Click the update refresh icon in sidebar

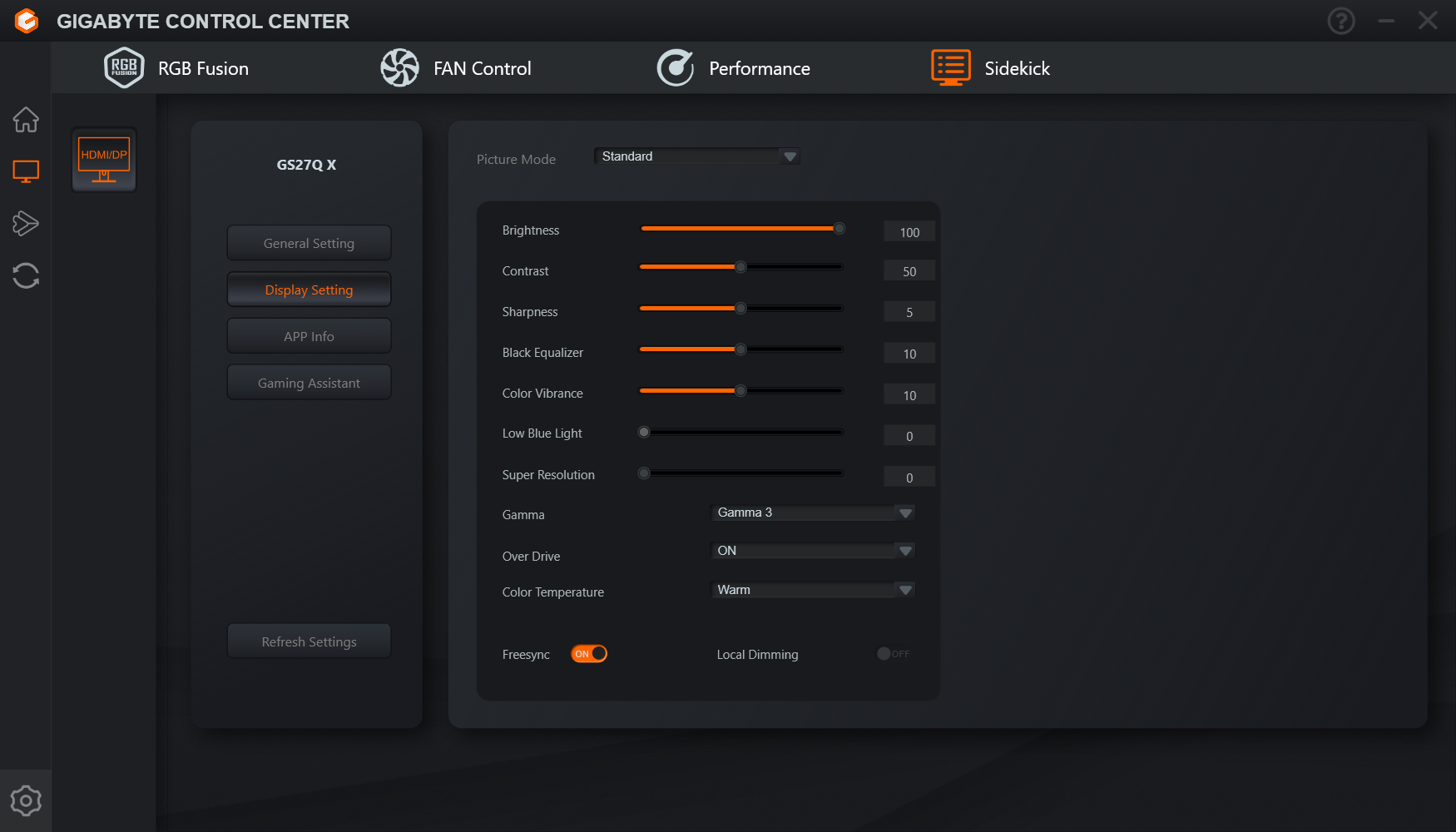point(26,275)
